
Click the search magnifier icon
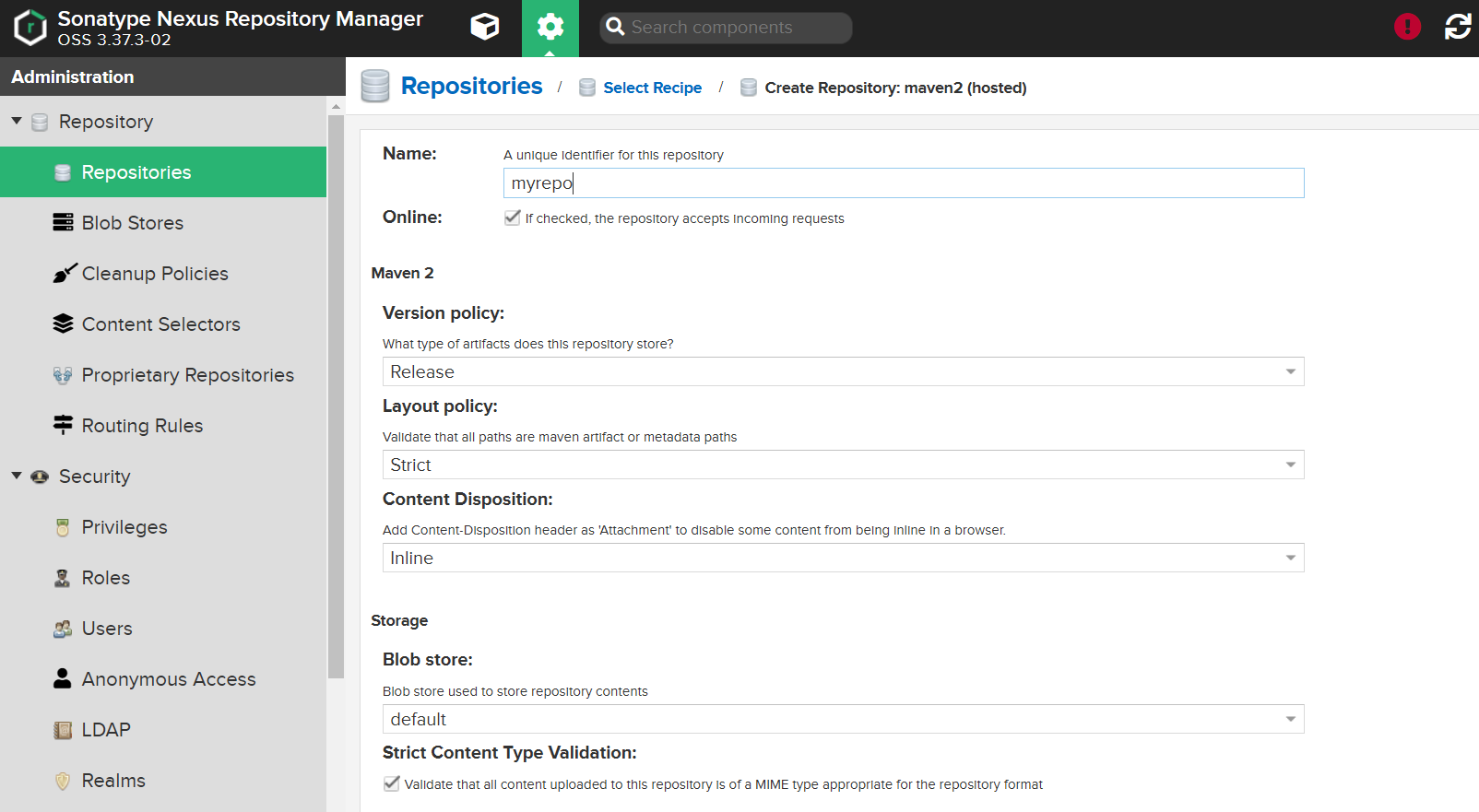[x=615, y=28]
